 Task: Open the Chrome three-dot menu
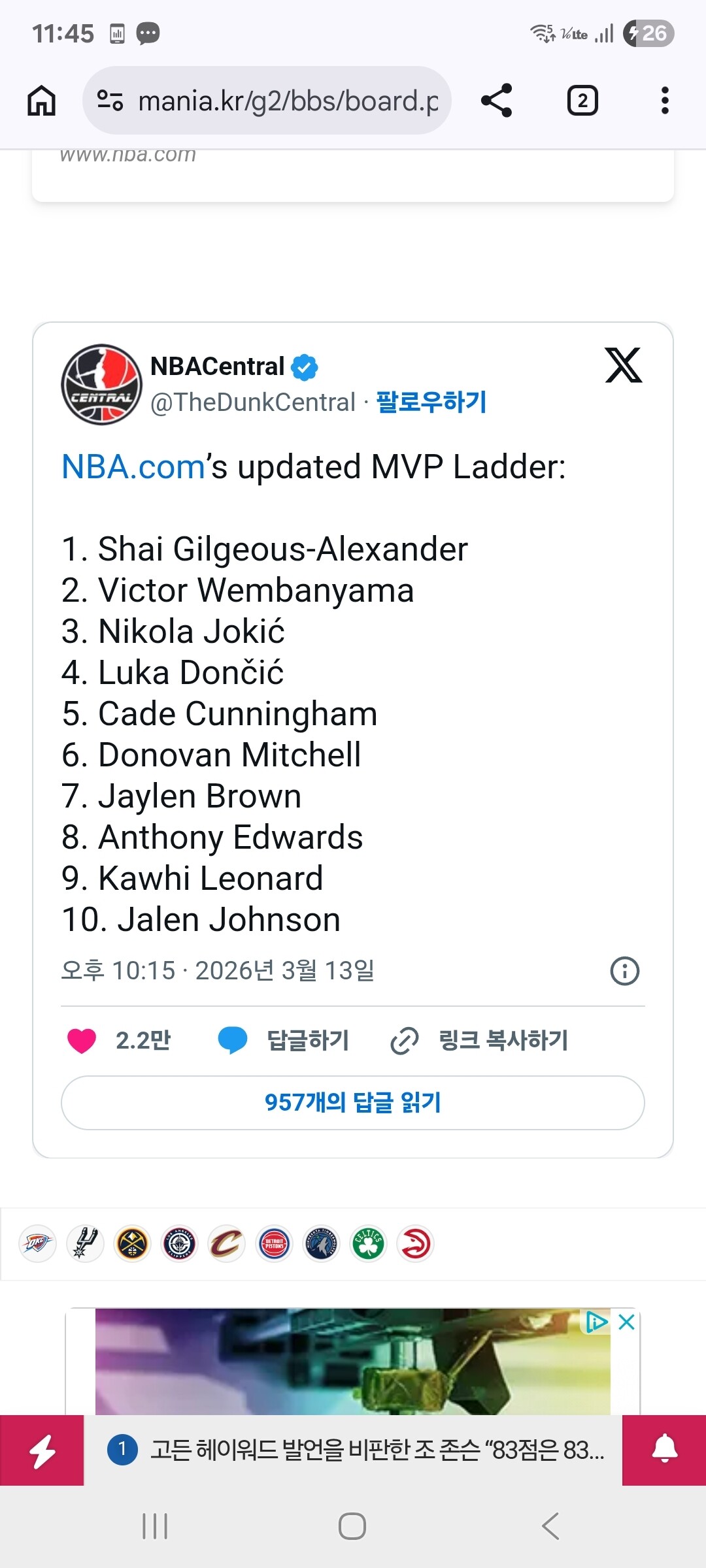click(x=665, y=101)
